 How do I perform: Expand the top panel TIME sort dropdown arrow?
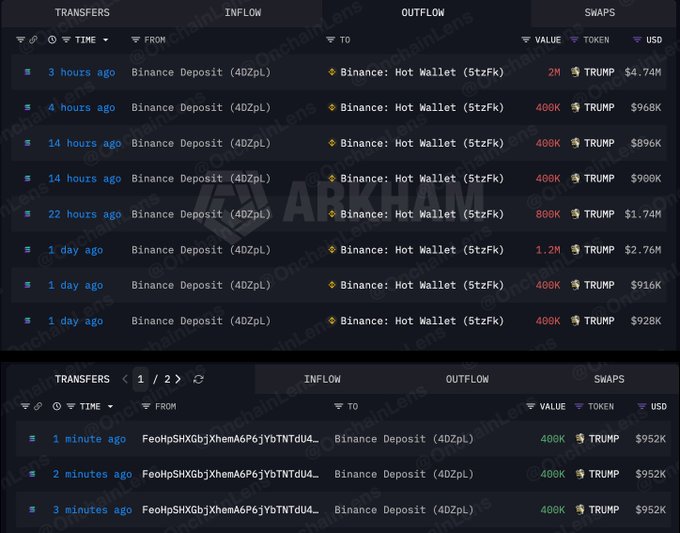point(105,40)
